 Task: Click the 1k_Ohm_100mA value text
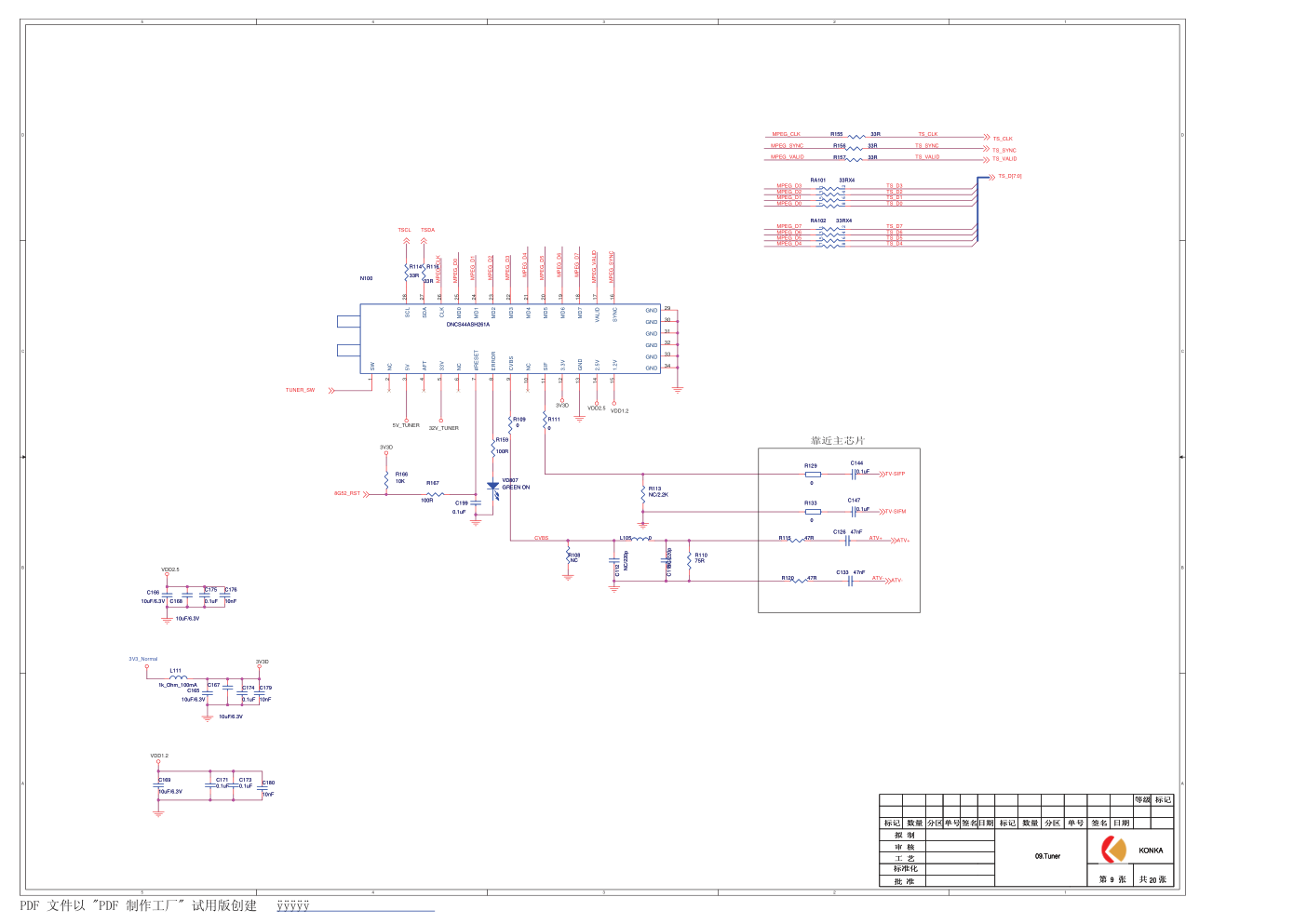pos(178,685)
